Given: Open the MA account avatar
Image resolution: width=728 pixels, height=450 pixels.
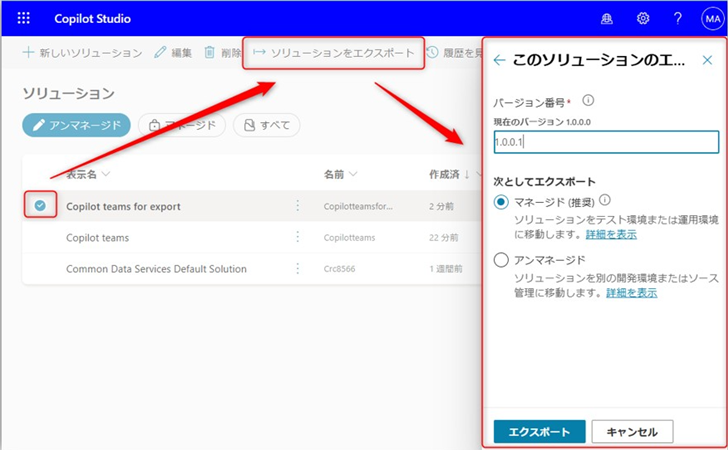Looking at the screenshot, I should coord(713,19).
